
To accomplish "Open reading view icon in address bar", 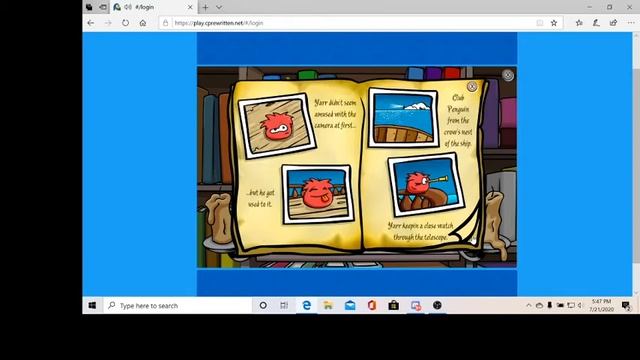I will pos(540,23).
